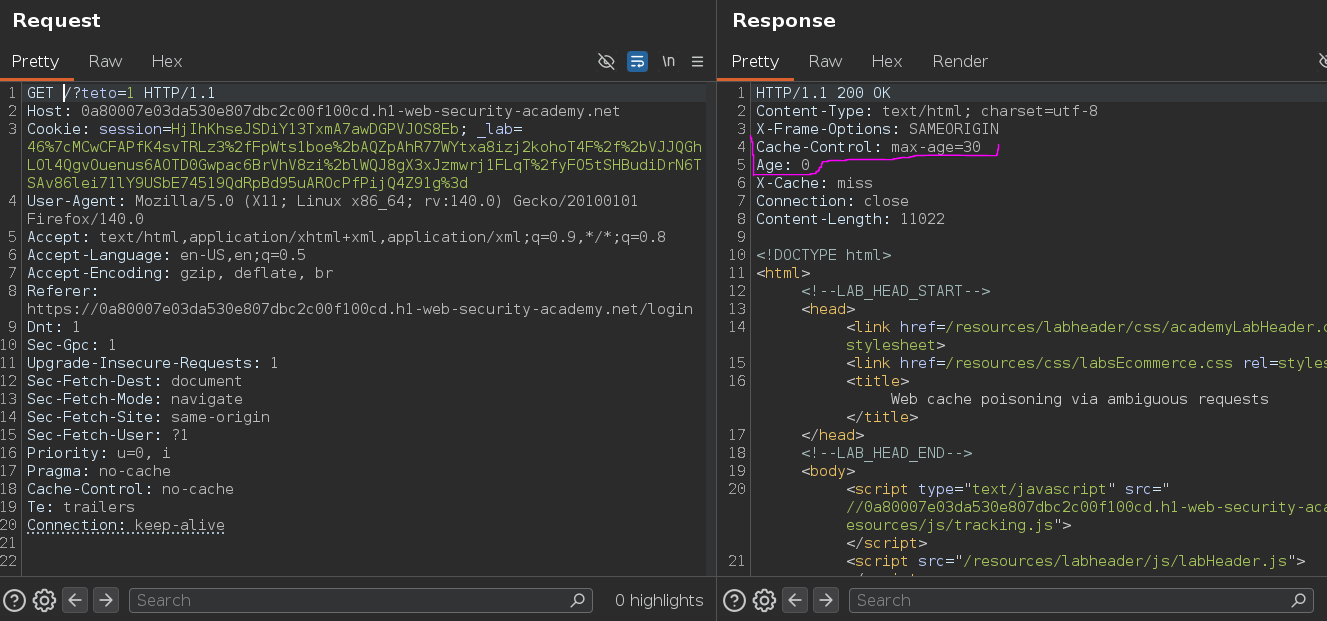The height and width of the screenshot is (621, 1327).
Task: Switch to Request Raw tab
Action: point(105,61)
